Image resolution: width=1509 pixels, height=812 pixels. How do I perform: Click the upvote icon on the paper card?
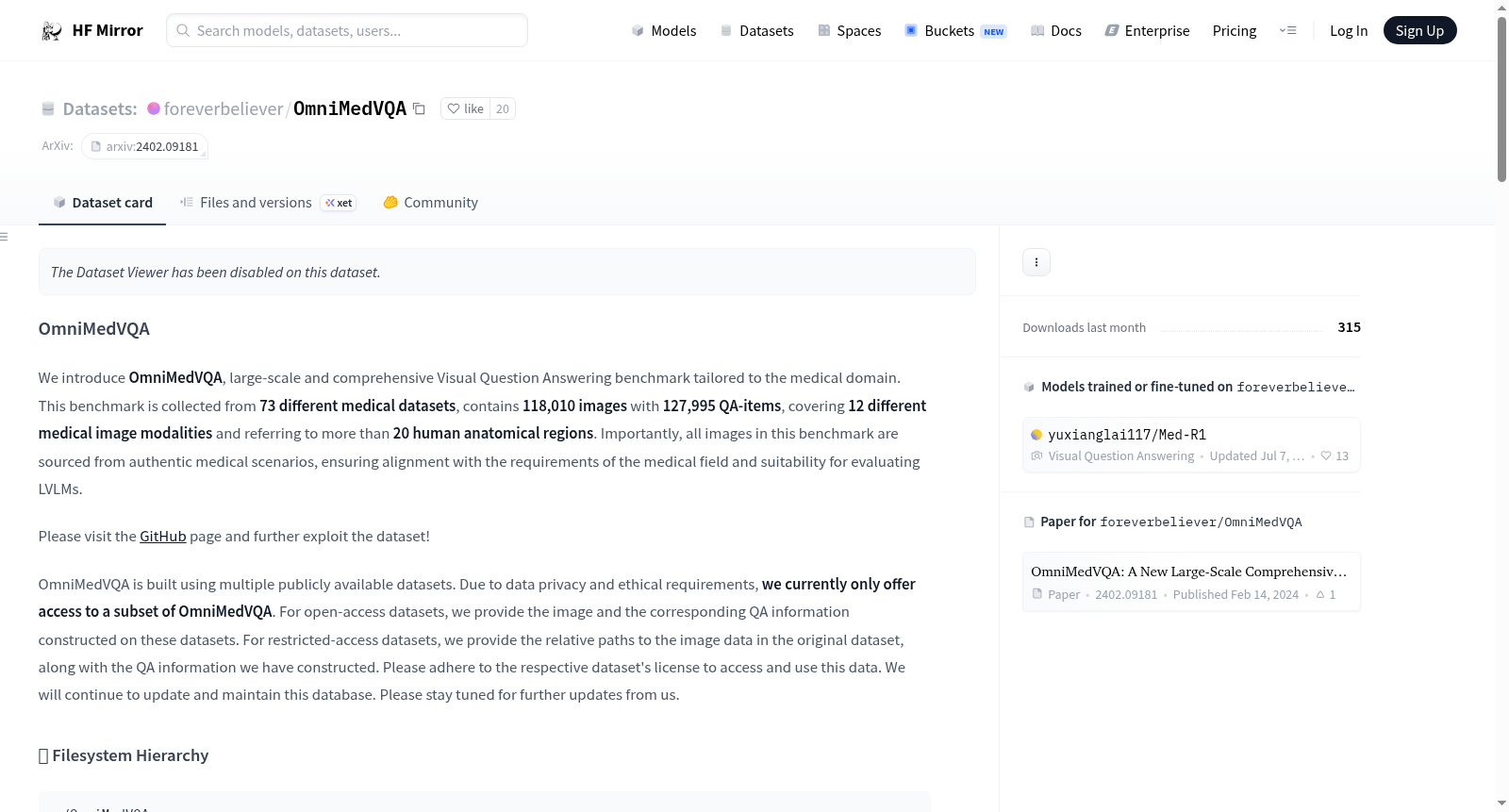[x=1320, y=594]
